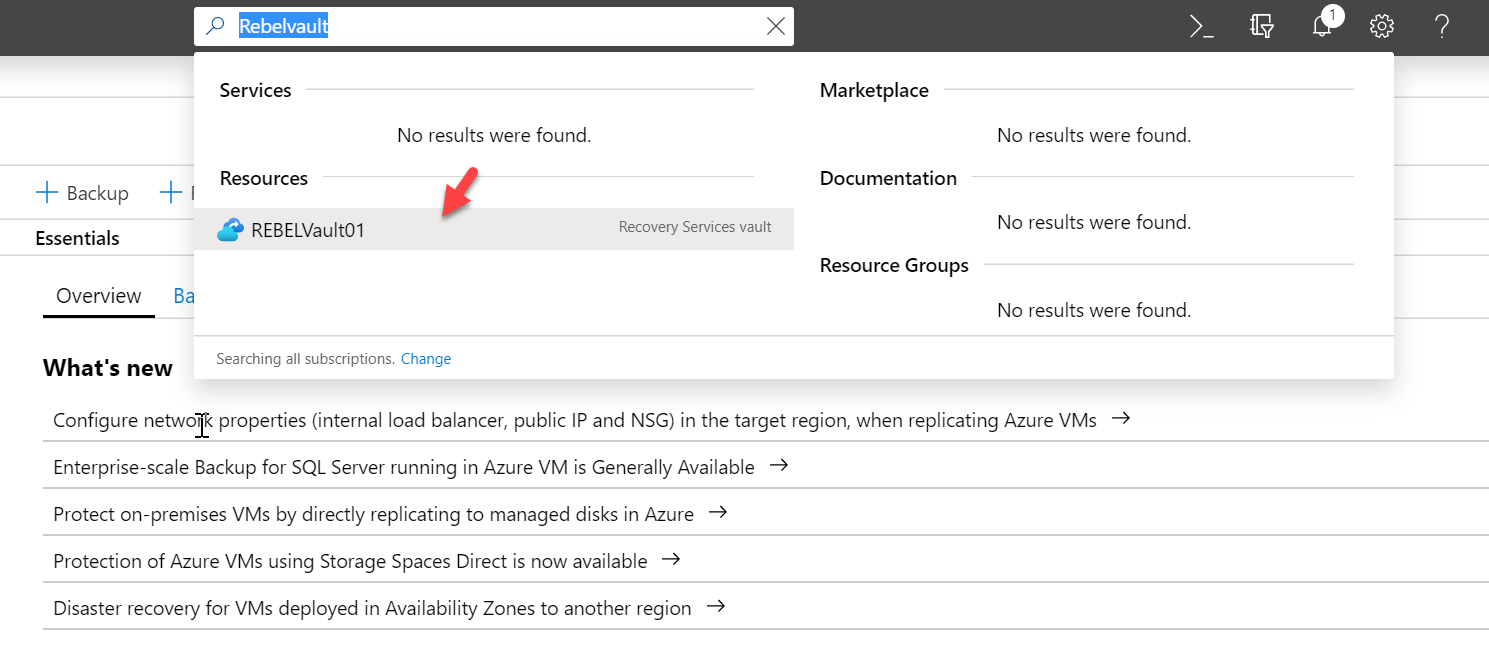Image resolution: width=1489 pixels, height=646 pixels.
Task: Click the Services section heading
Action: 255,90
